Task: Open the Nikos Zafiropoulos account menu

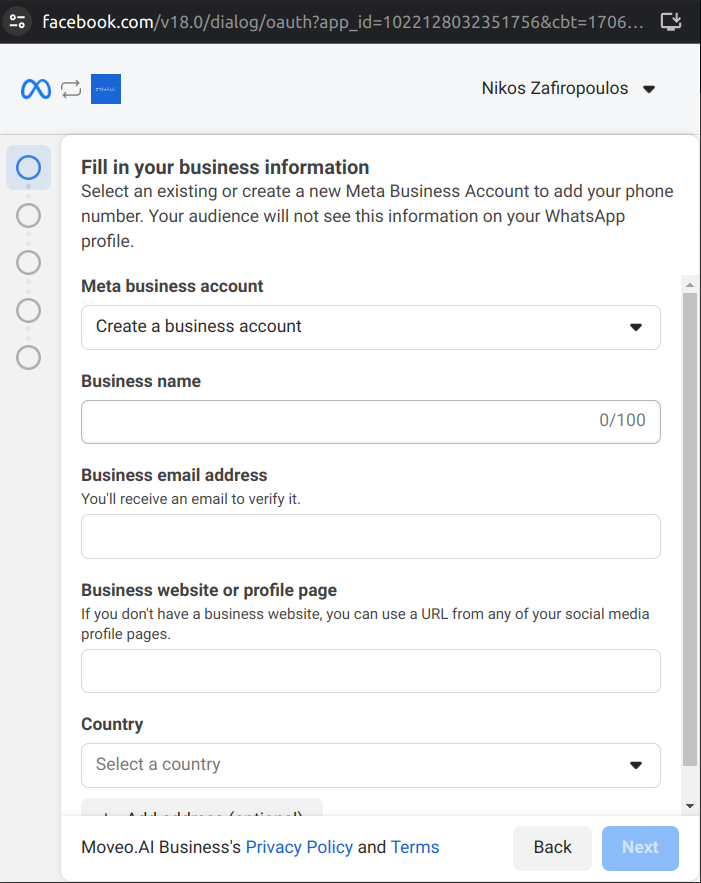Action: (x=568, y=89)
